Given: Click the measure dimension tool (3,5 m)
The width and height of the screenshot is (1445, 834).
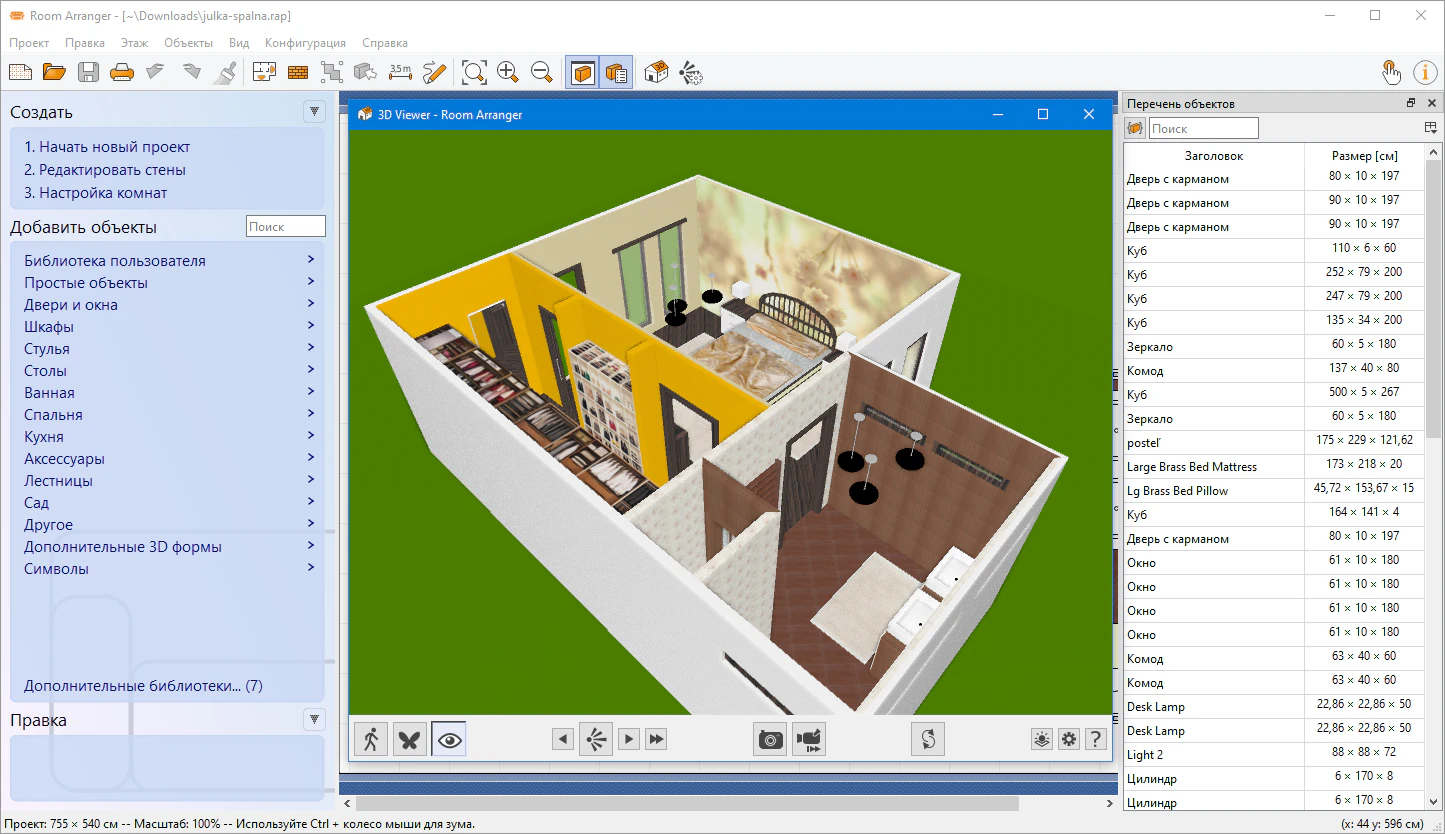Looking at the screenshot, I should (400, 72).
